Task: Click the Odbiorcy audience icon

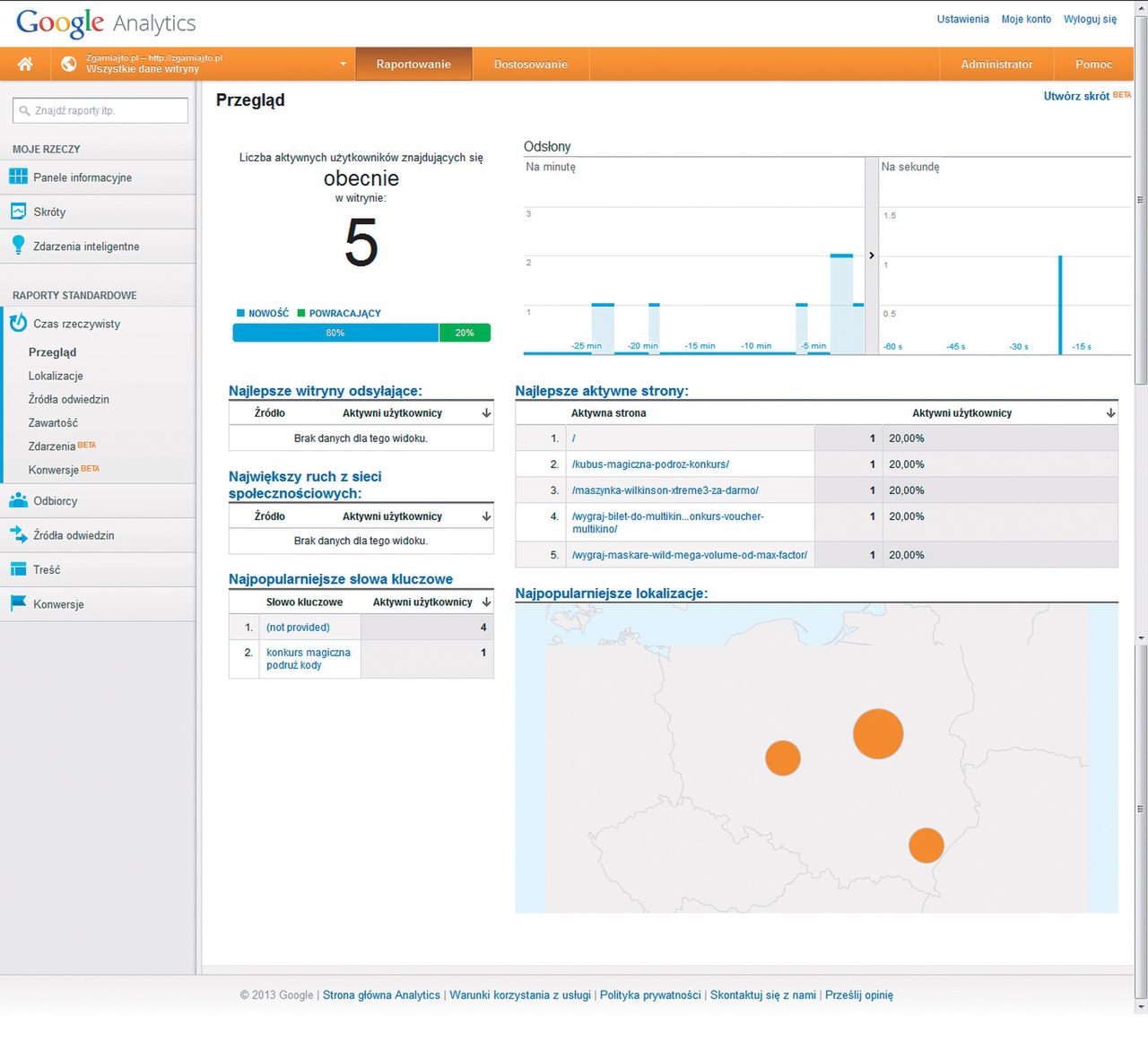Action: pyautogui.click(x=18, y=500)
